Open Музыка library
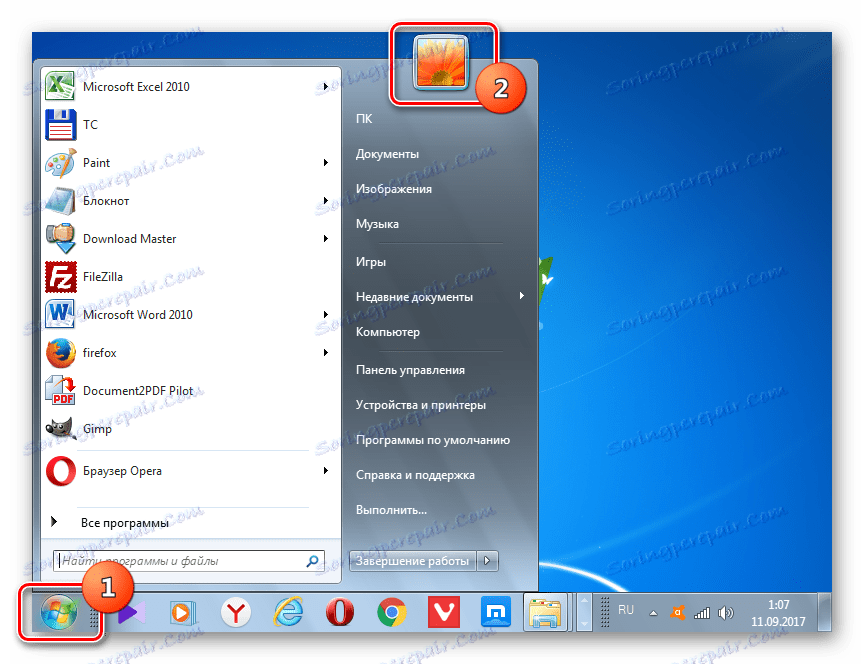 pos(377,224)
